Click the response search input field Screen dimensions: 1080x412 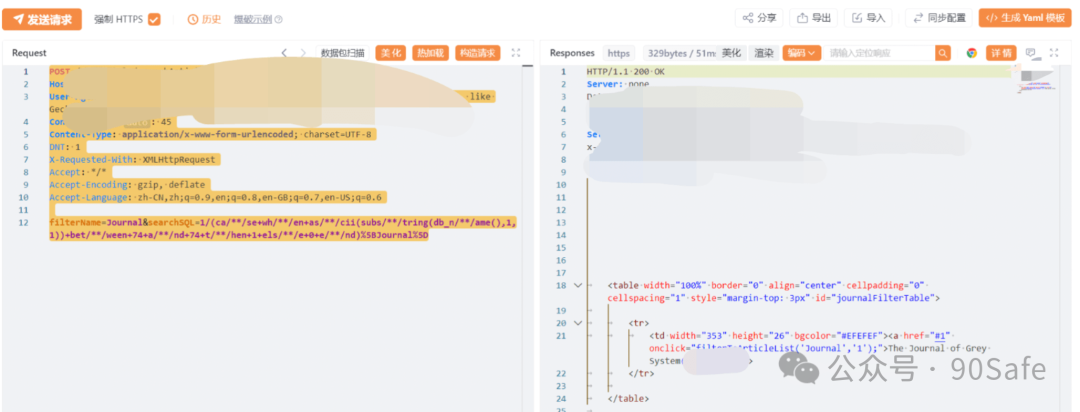tap(878, 53)
